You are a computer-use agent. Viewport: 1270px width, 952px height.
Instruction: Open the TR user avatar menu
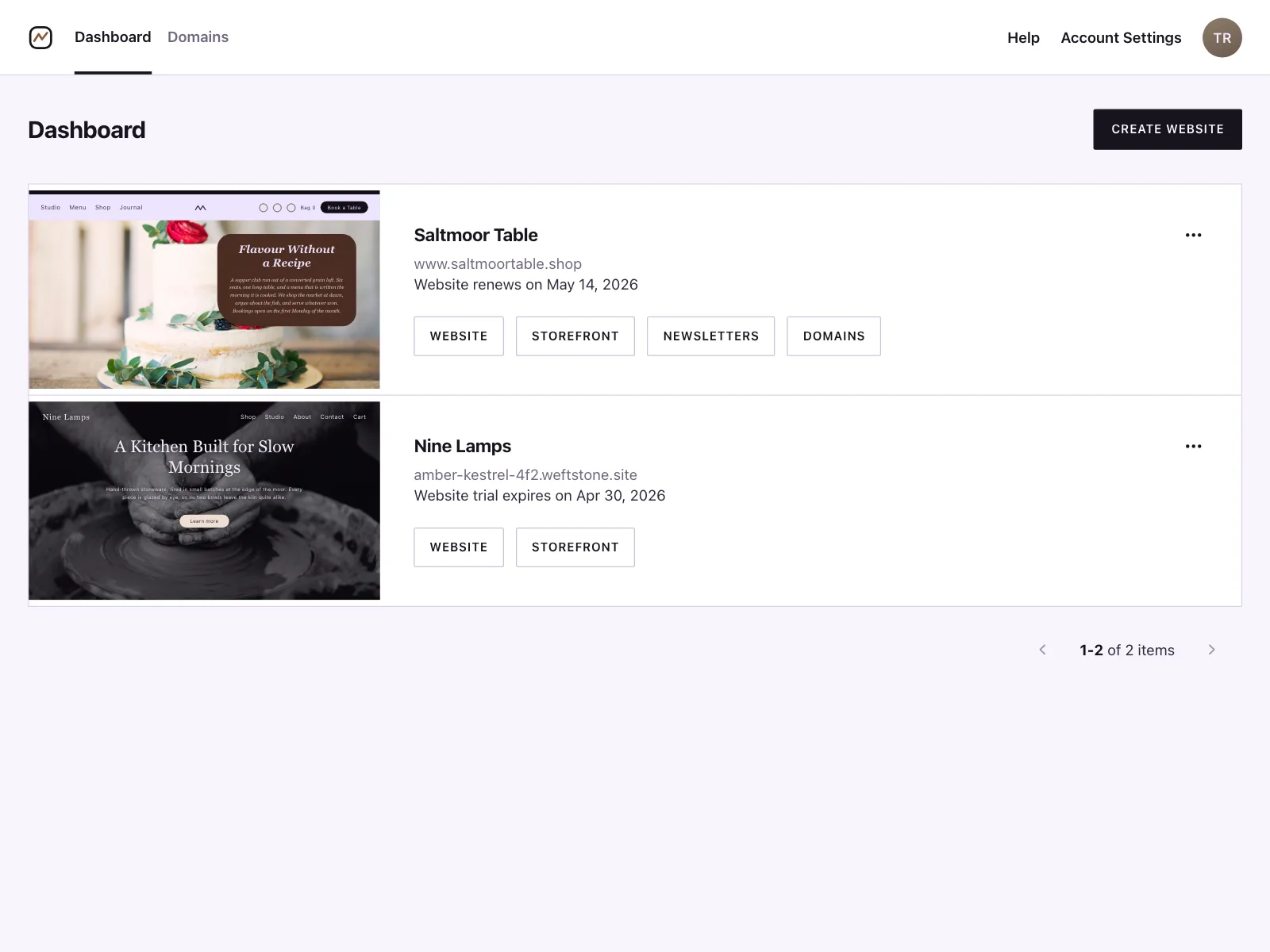point(1222,37)
